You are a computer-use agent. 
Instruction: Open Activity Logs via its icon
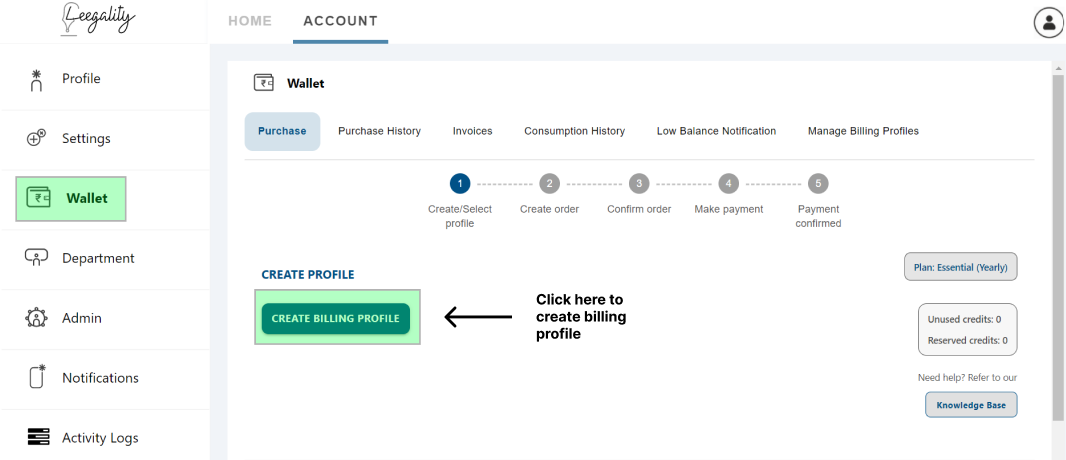[x=38, y=437]
